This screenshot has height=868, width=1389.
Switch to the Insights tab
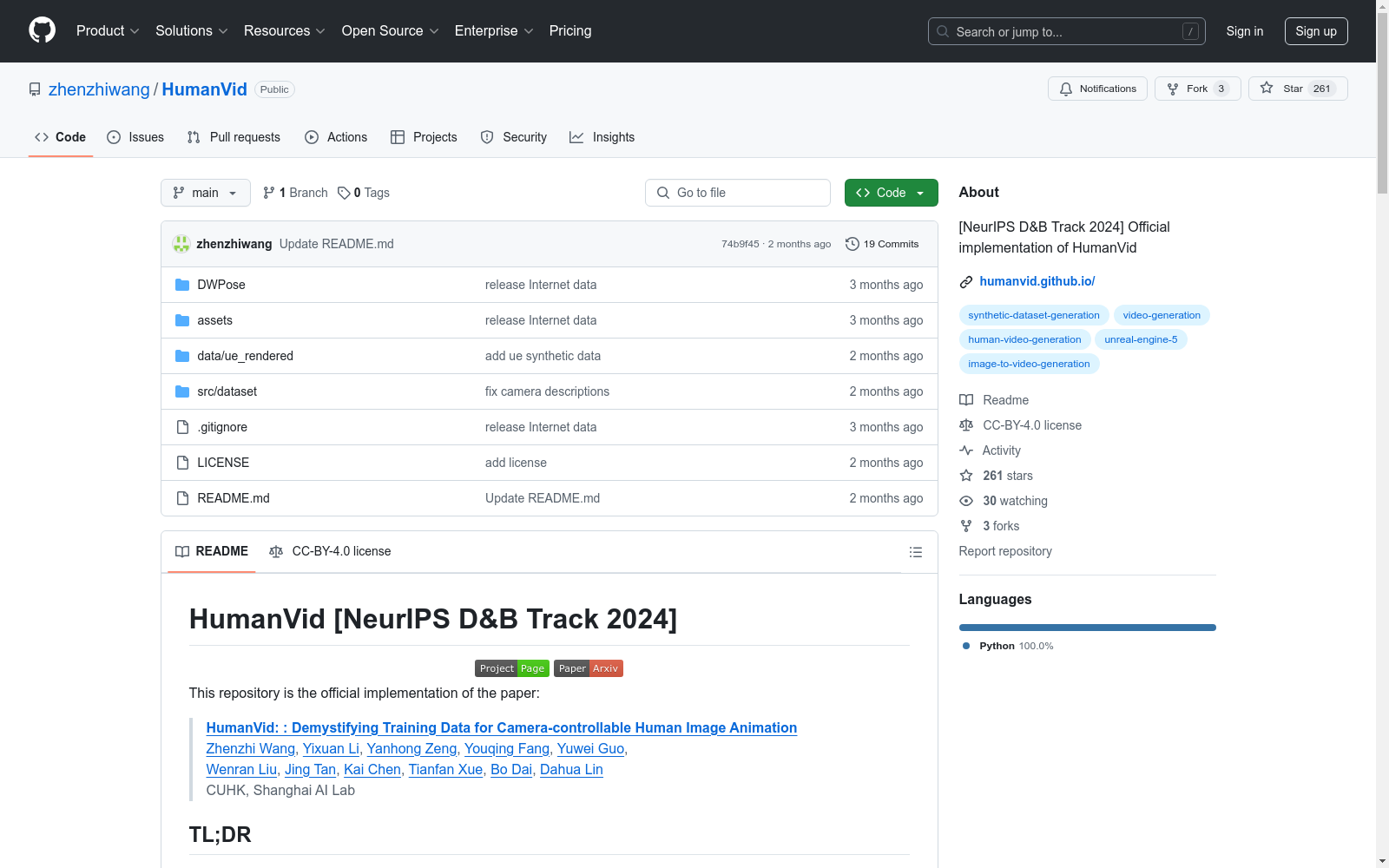[x=602, y=137]
